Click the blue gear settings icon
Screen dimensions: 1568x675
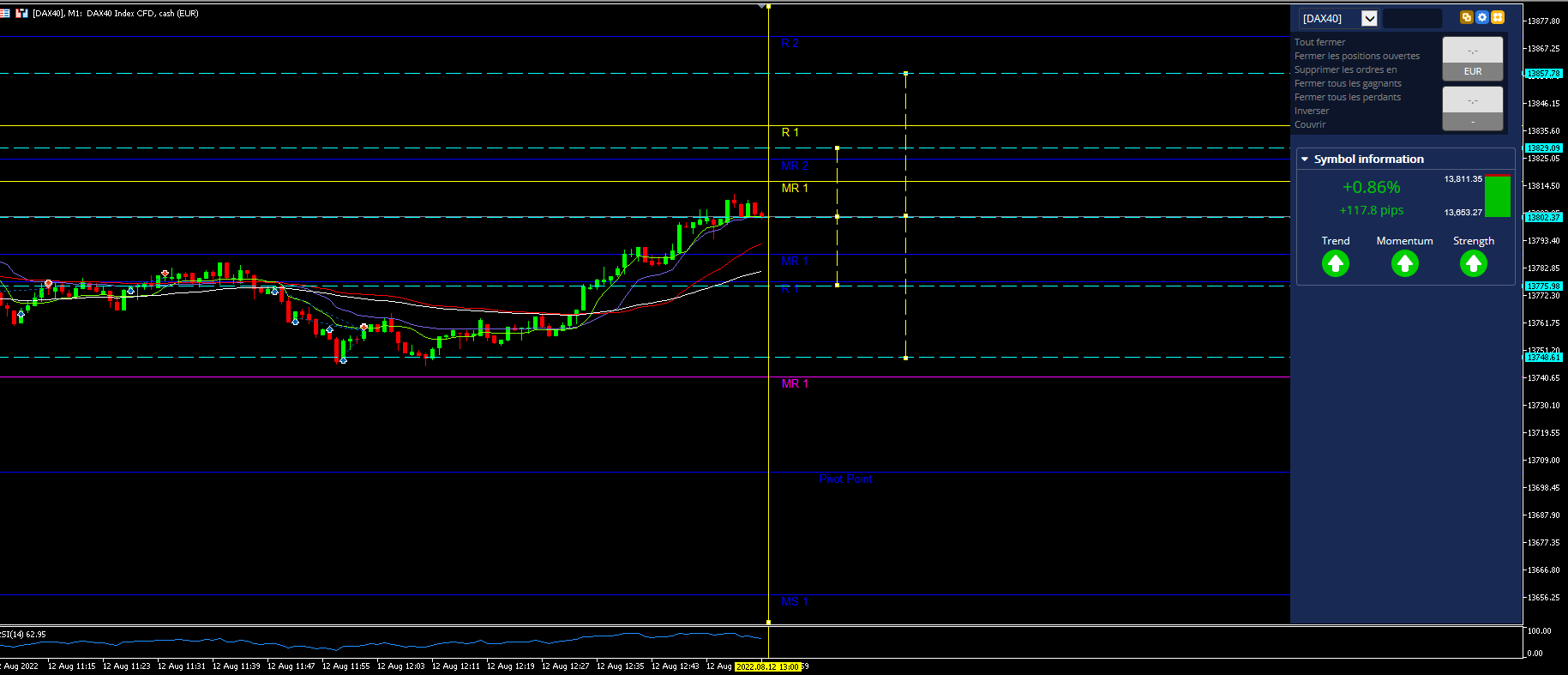click(x=1481, y=17)
